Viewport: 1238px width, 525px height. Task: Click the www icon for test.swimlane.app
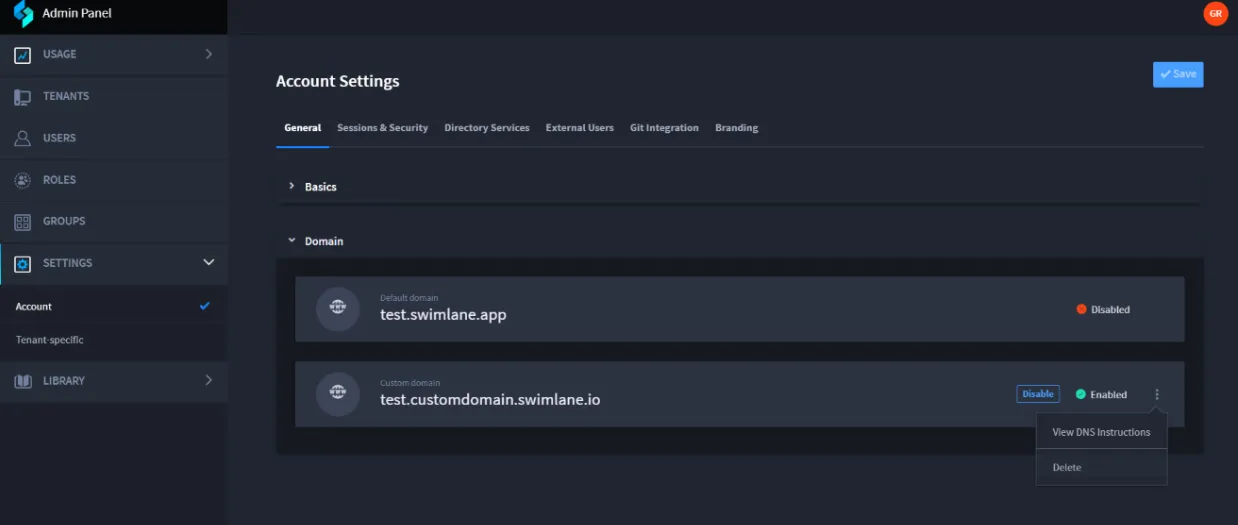pyautogui.click(x=337, y=309)
